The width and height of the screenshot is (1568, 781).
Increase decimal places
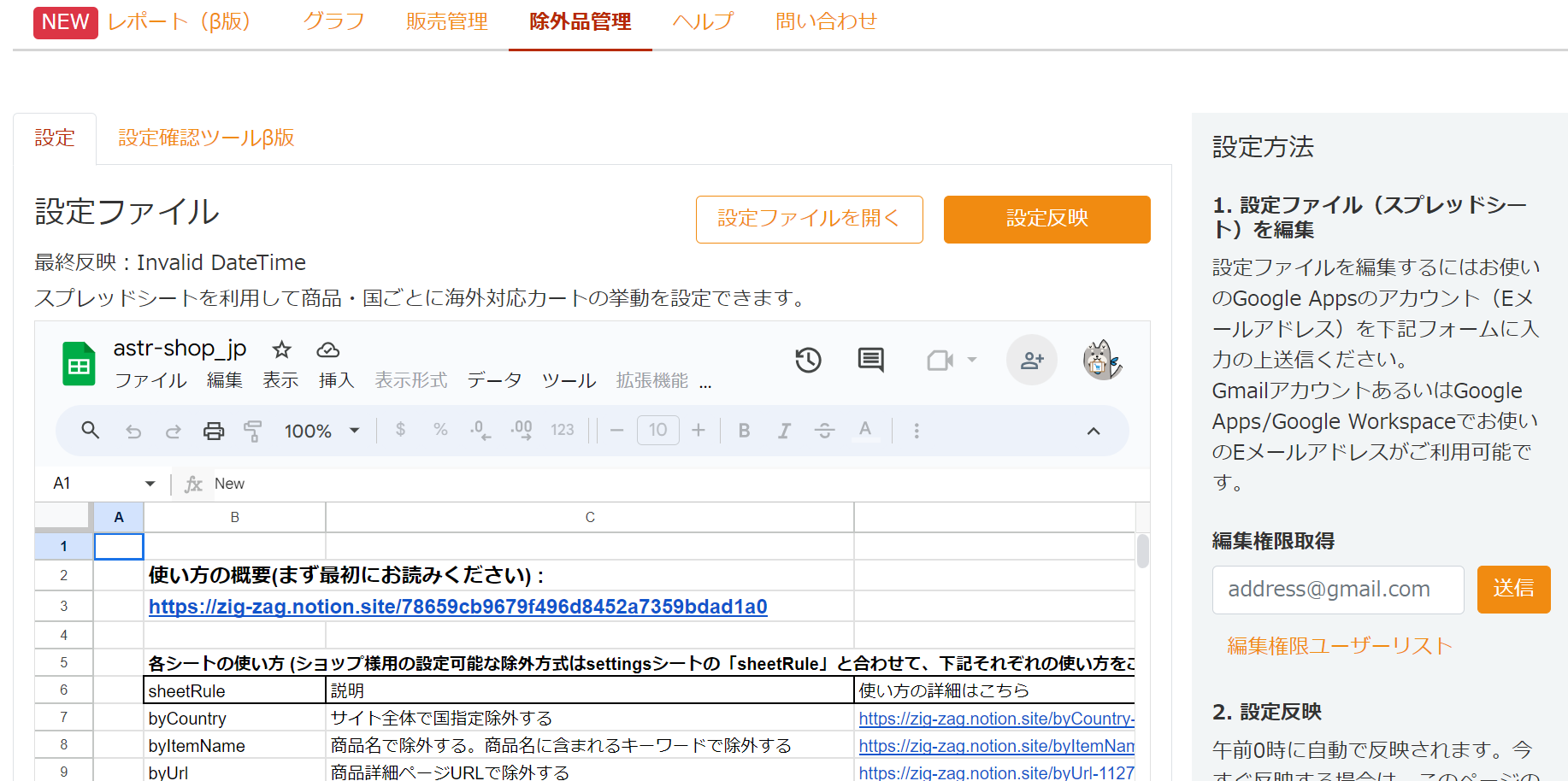pyautogui.click(x=522, y=429)
